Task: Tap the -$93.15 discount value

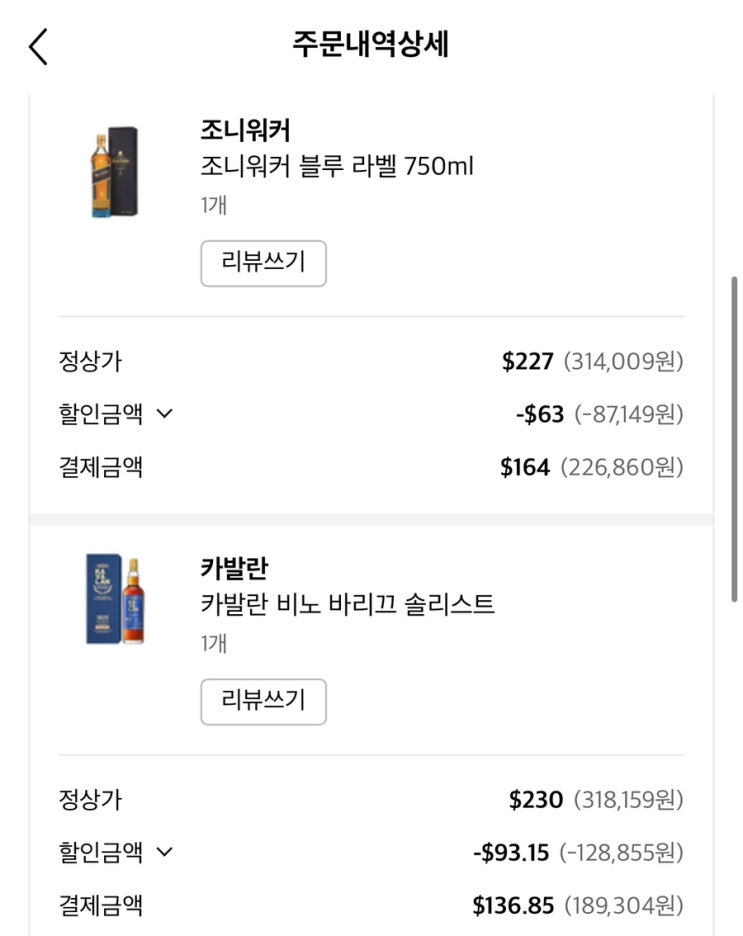Action: [511, 853]
